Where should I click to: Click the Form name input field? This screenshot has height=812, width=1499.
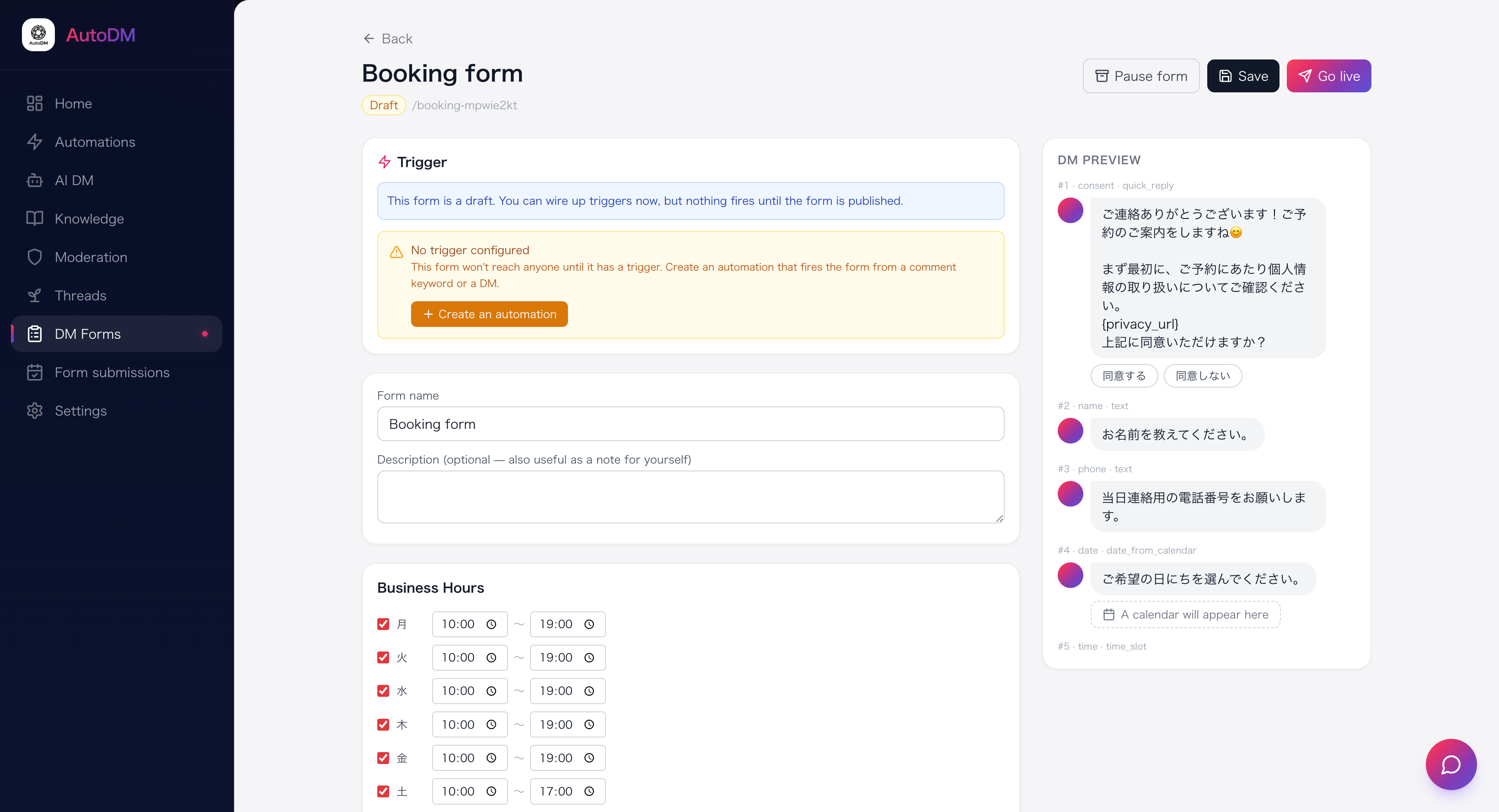tap(691, 424)
